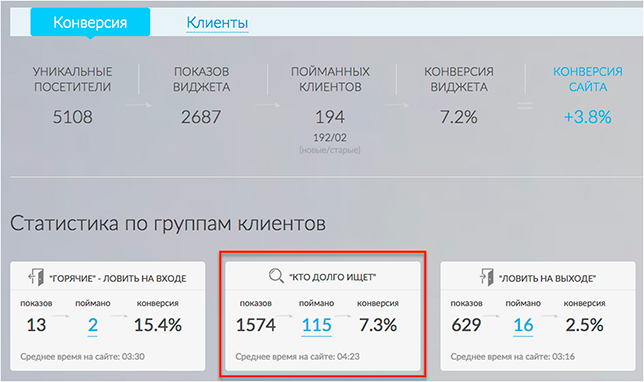Click the exit door icon in "Ловить на выходе"
Image resolution: width=644 pixels, height=382 pixels.
[487, 277]
